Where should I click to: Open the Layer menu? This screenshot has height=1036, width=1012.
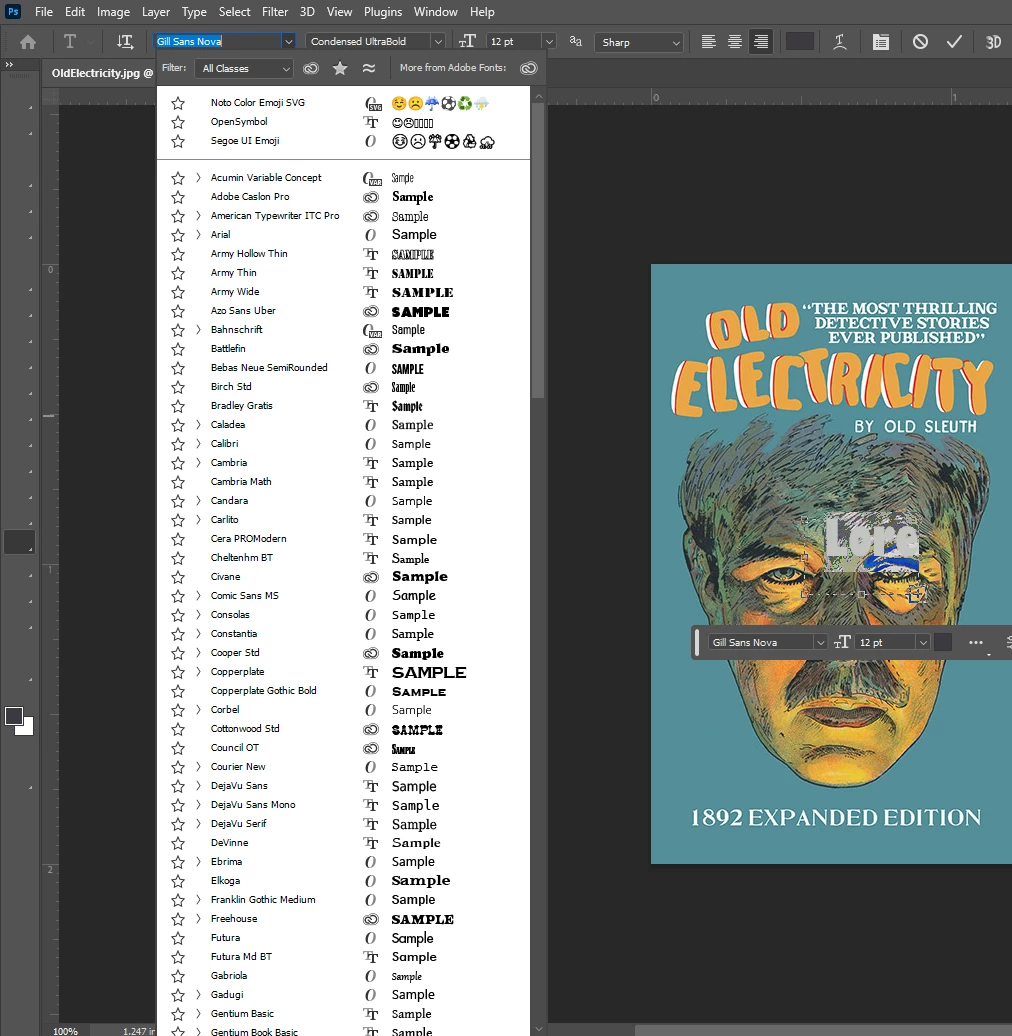(155, 12)
